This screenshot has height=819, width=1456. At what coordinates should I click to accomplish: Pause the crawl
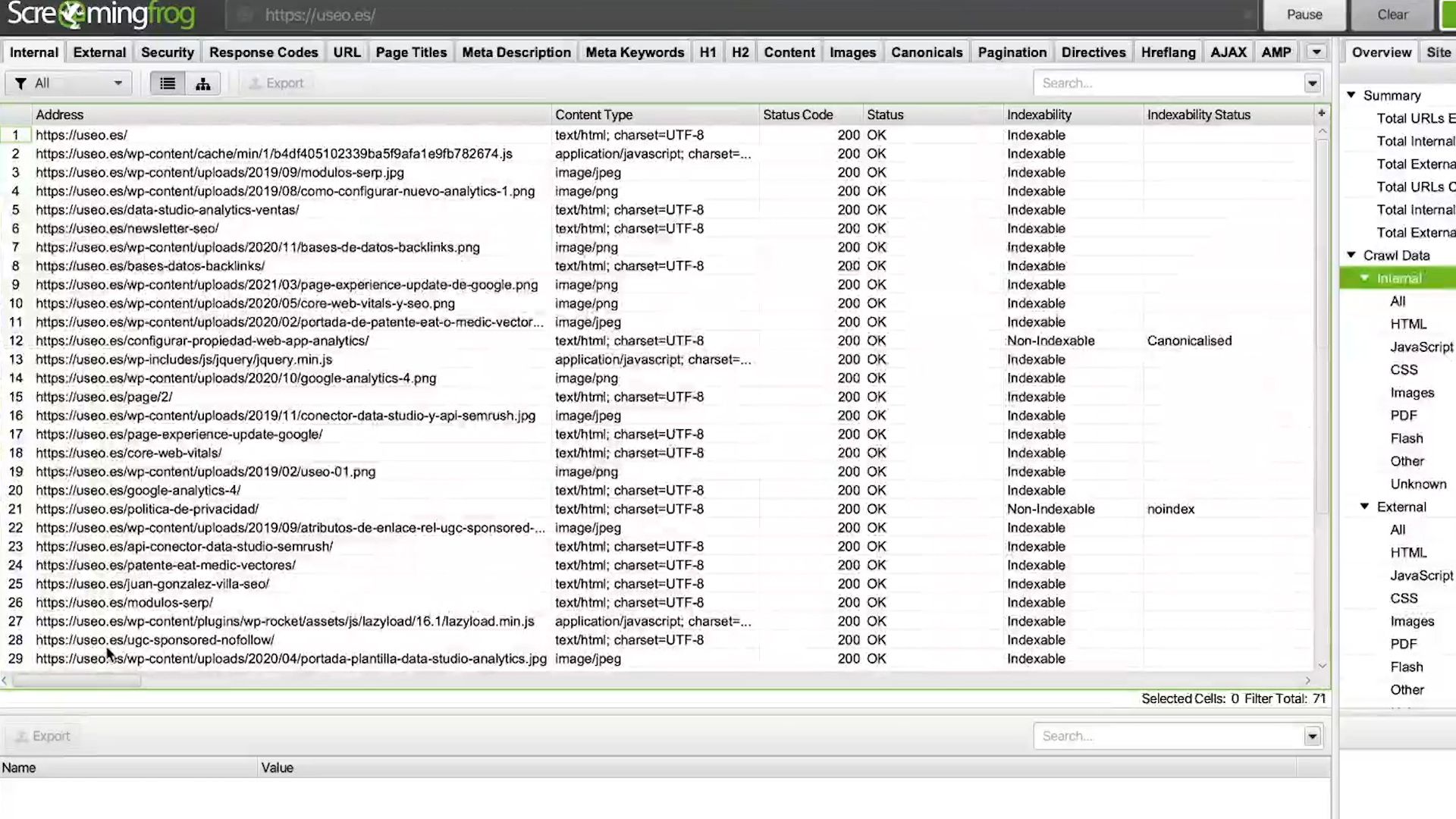click(1304, 14)
